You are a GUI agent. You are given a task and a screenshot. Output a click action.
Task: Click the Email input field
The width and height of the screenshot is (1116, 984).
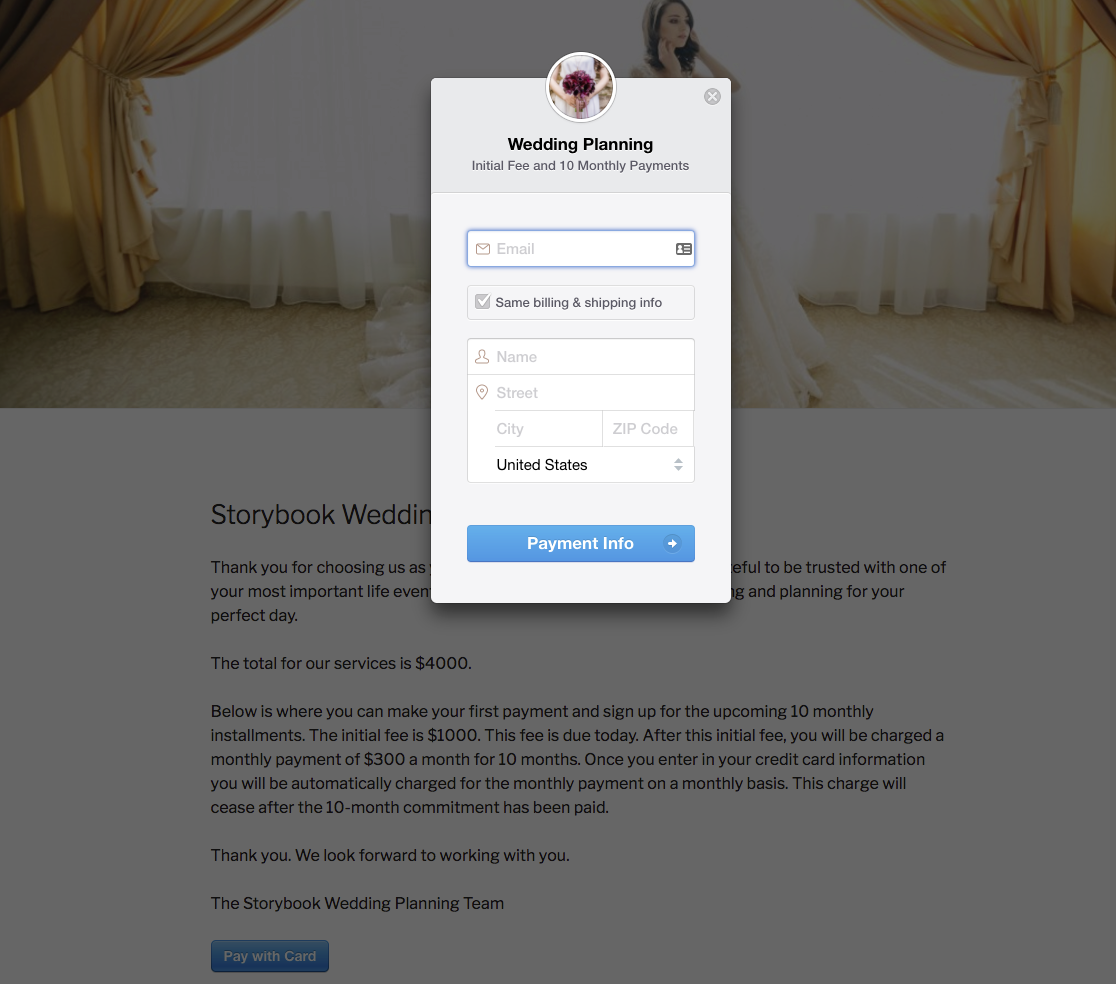[581, 248]
